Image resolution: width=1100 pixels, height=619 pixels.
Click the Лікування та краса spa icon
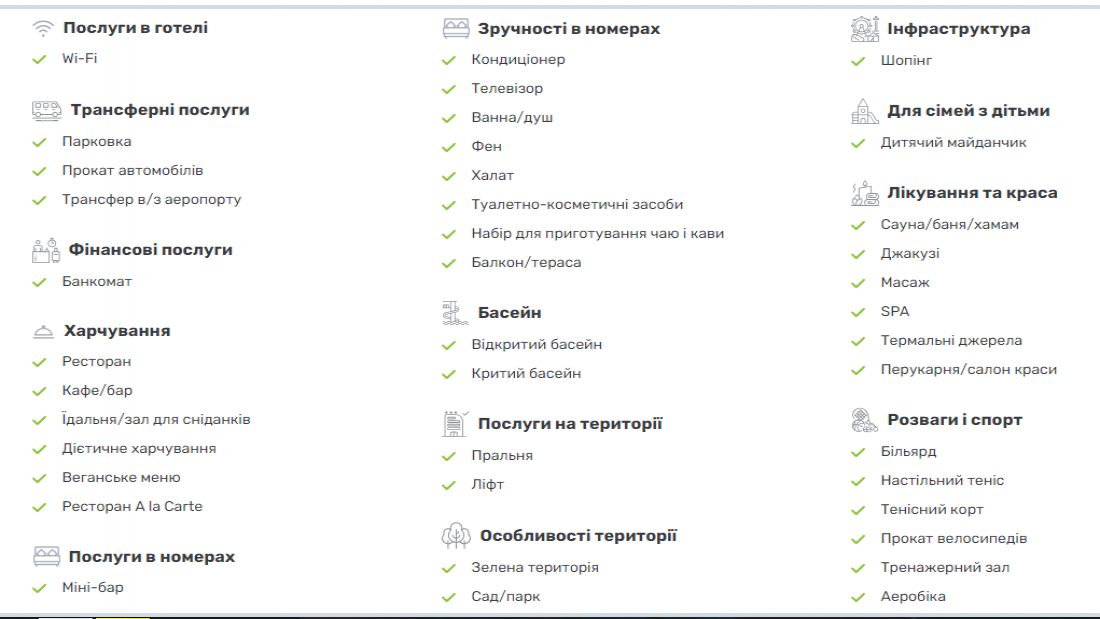tap(864, 193)
